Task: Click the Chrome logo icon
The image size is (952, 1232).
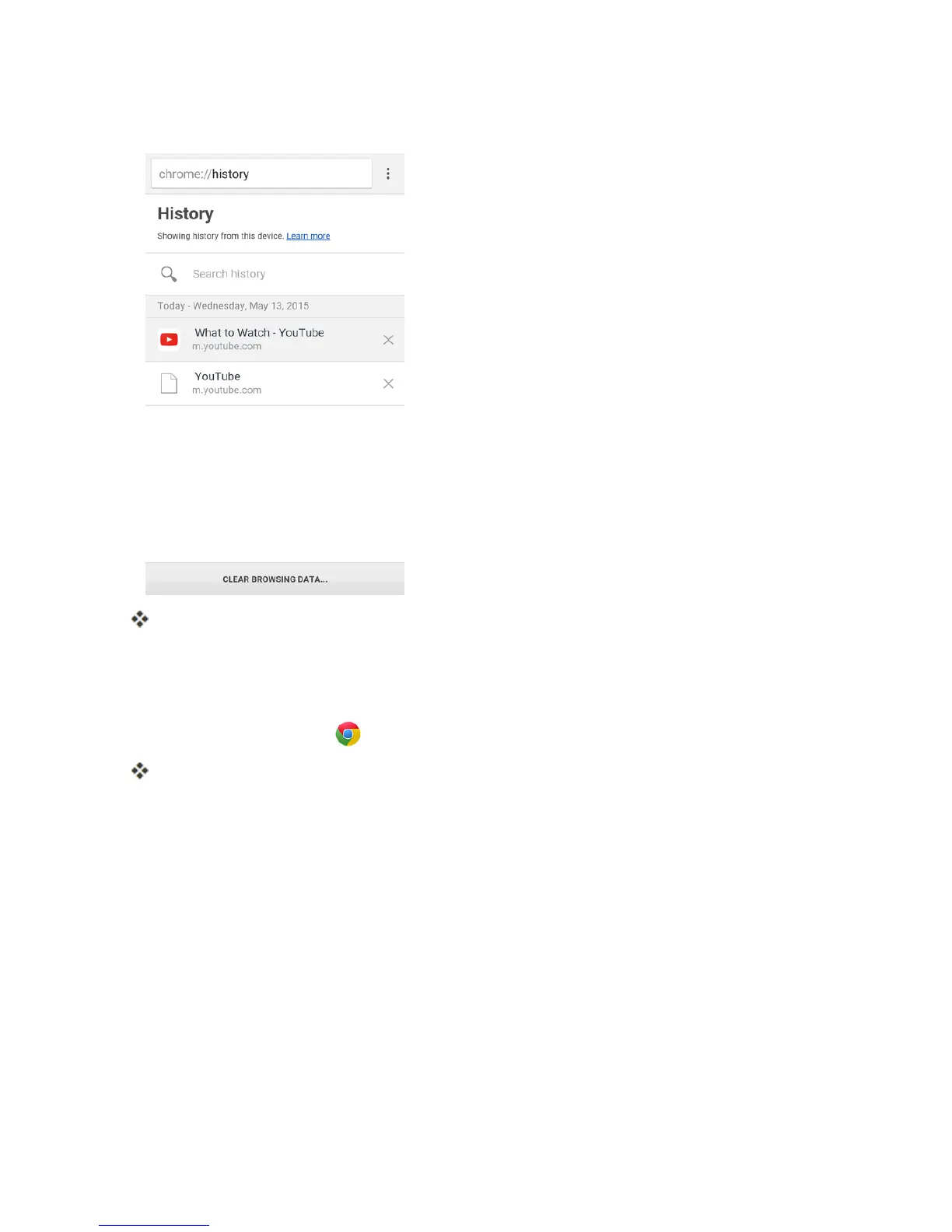Action: click(348, 733)
